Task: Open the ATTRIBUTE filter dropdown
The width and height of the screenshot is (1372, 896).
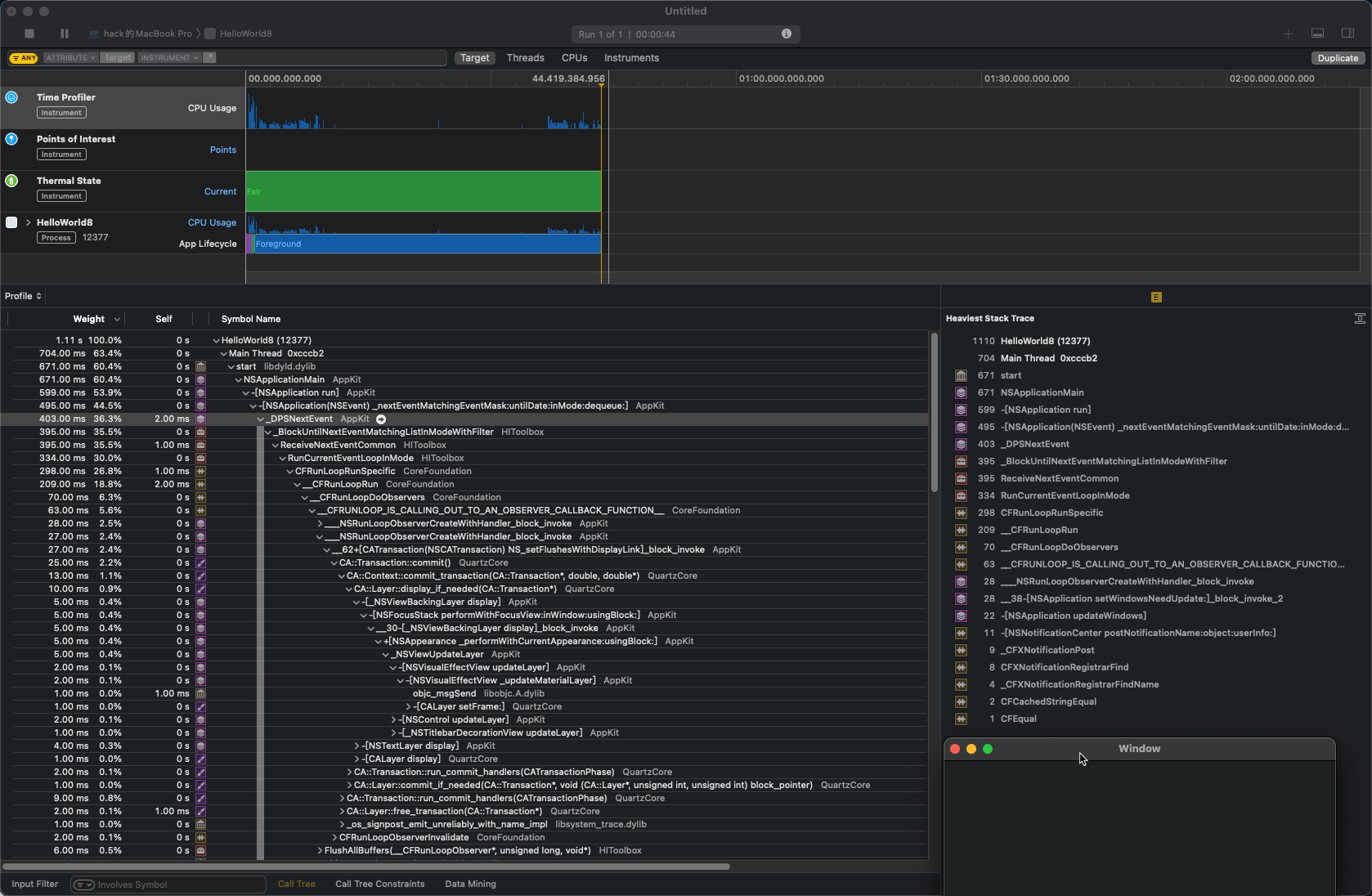Action: point(70,58)
